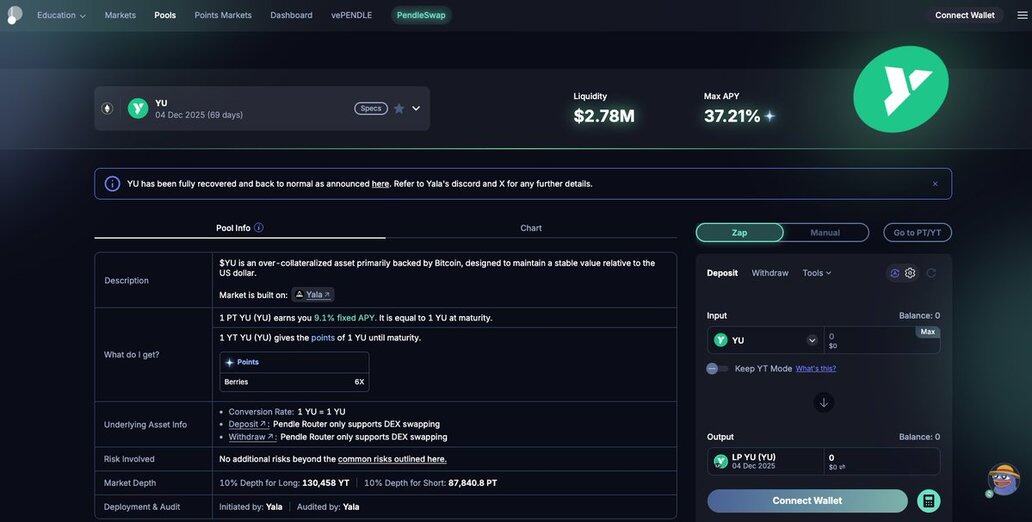Click the 'Conversion Rate' label text
1032x522 pixels.
261,412
